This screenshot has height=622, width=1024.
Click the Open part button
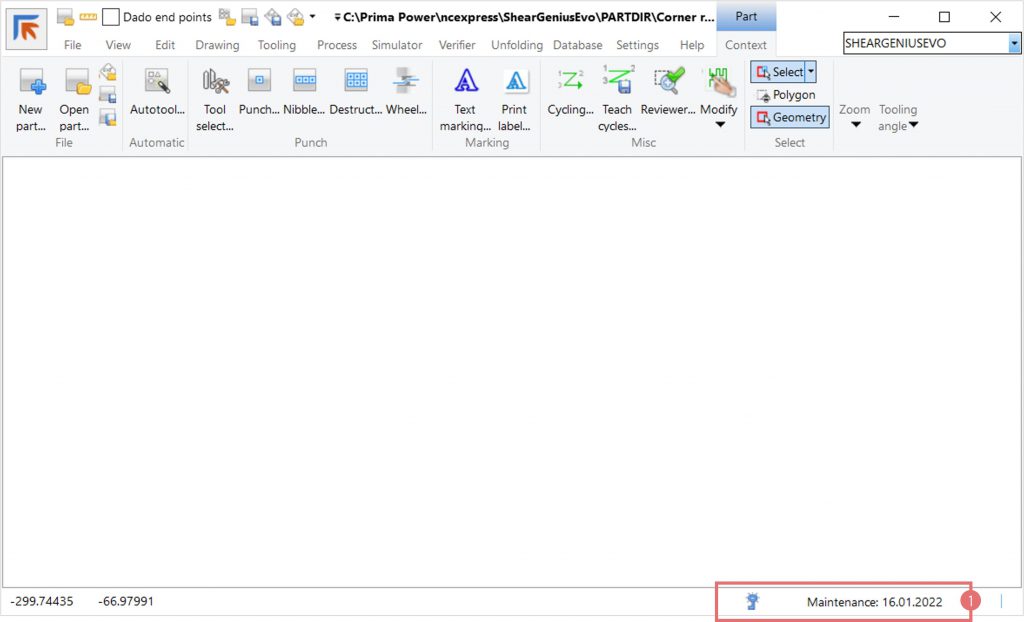(74, 84)
